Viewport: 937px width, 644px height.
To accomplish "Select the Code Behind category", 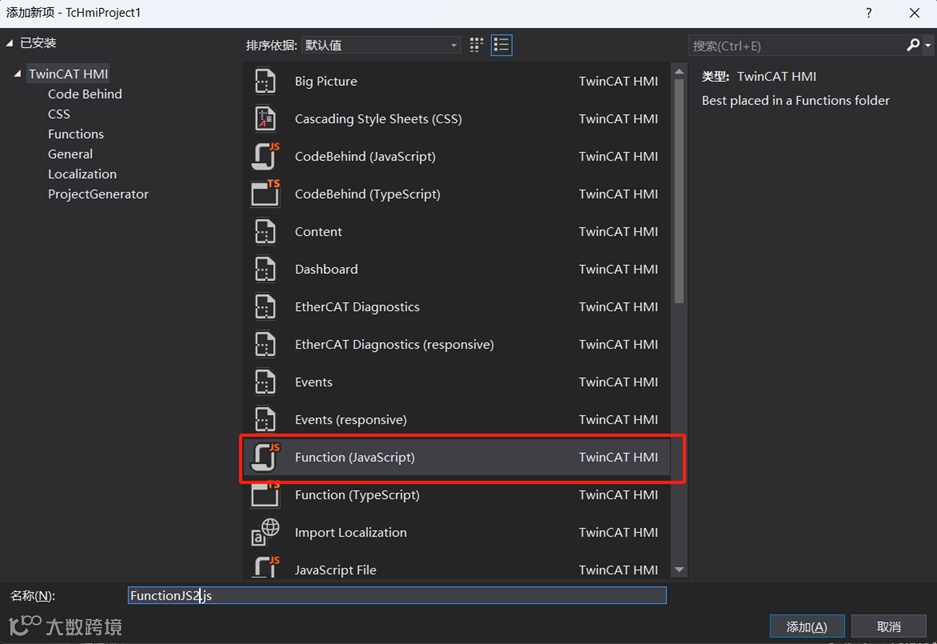I will pos(85,94).
